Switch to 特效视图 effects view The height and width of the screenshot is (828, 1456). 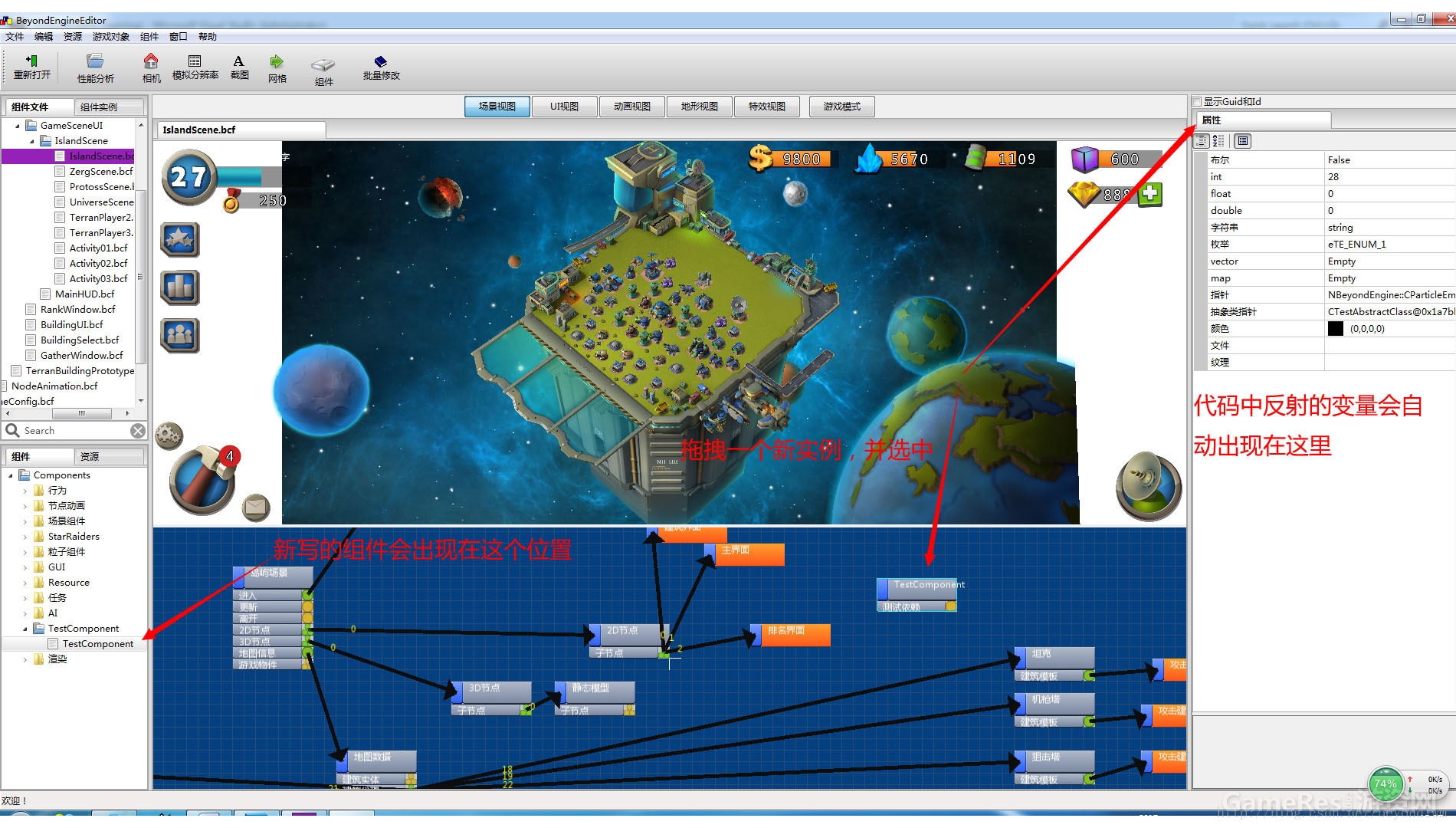(766, 107)
